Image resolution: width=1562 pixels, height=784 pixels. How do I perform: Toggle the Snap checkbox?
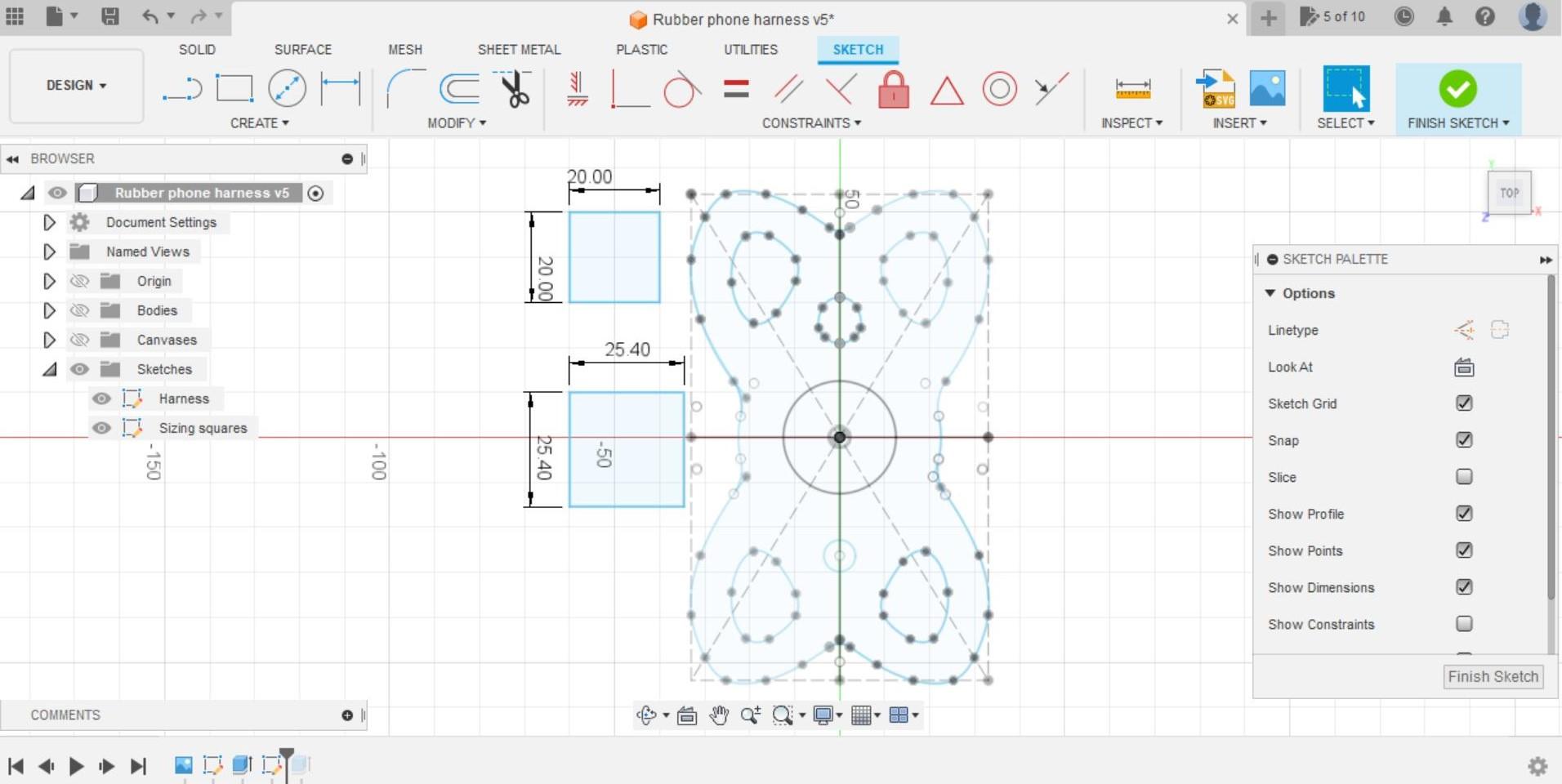click(x=1464, y=440)
